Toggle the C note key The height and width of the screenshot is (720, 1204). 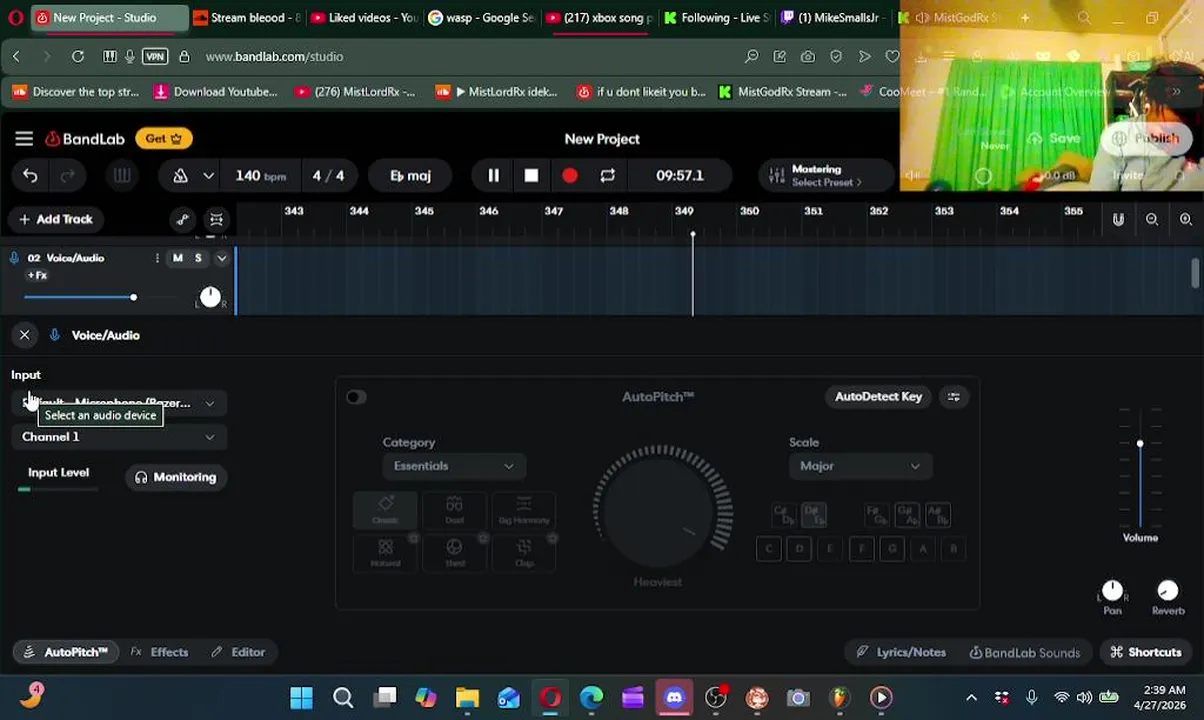coord(768,549)
